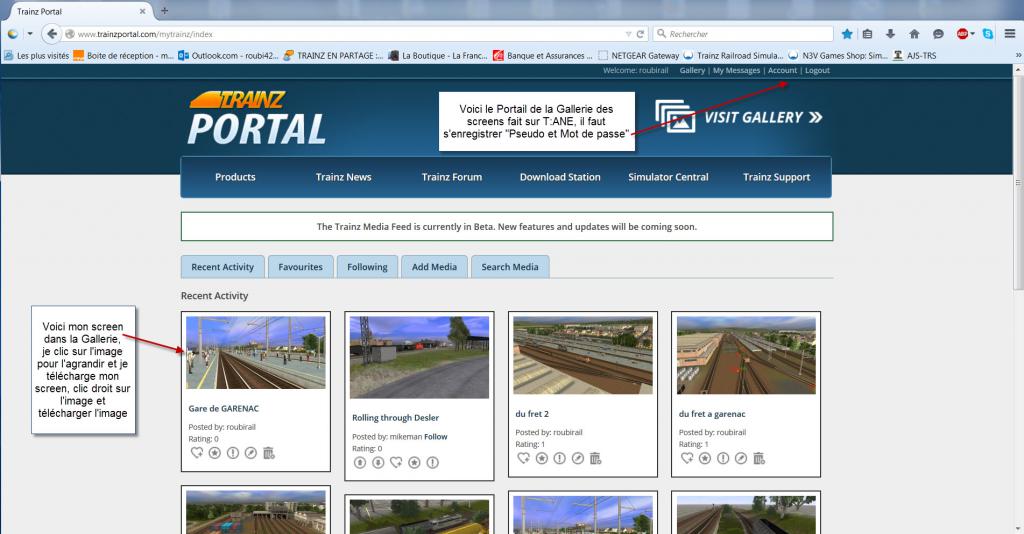Open a new browser tab with plus button
The width and height of the screenshot is (1024, 534).
[x=165, y=10]
